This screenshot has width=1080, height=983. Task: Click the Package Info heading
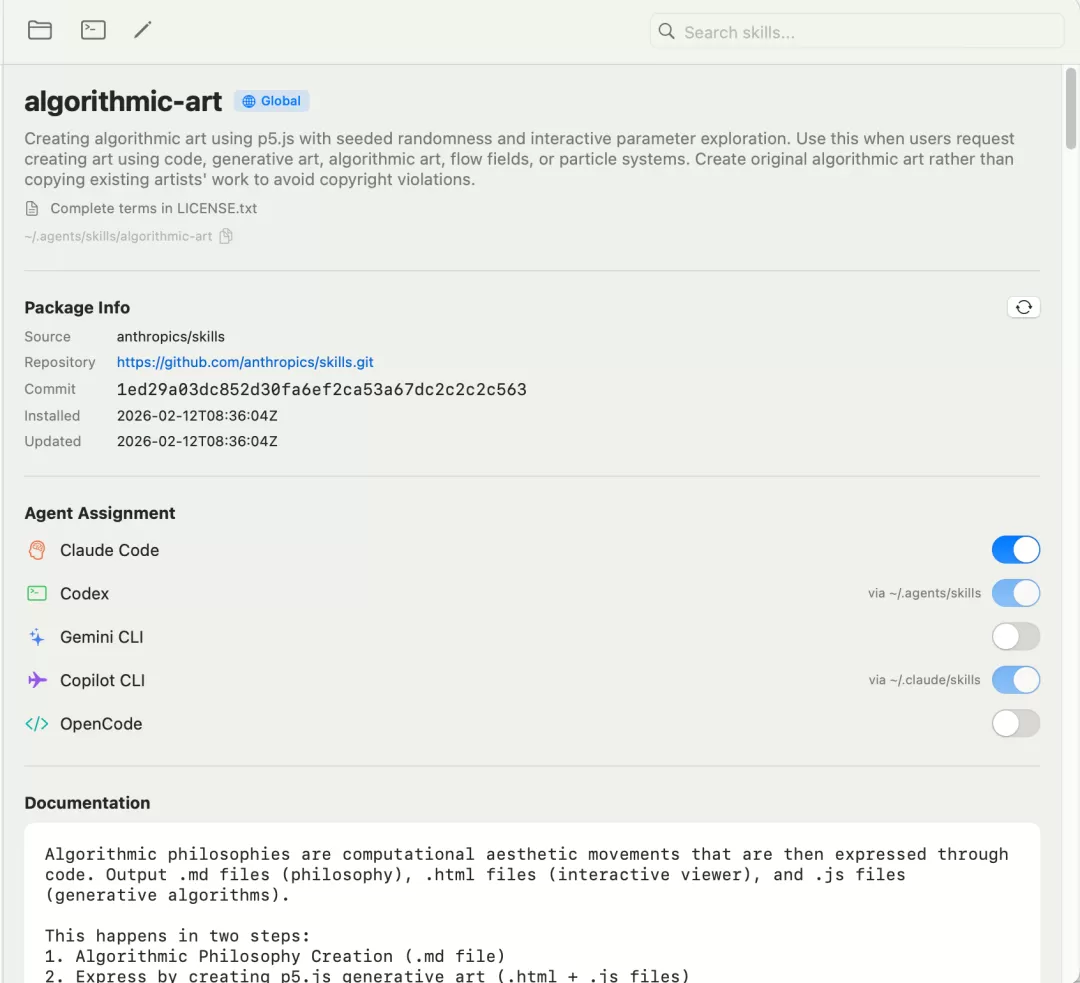[x=77, y=307]
